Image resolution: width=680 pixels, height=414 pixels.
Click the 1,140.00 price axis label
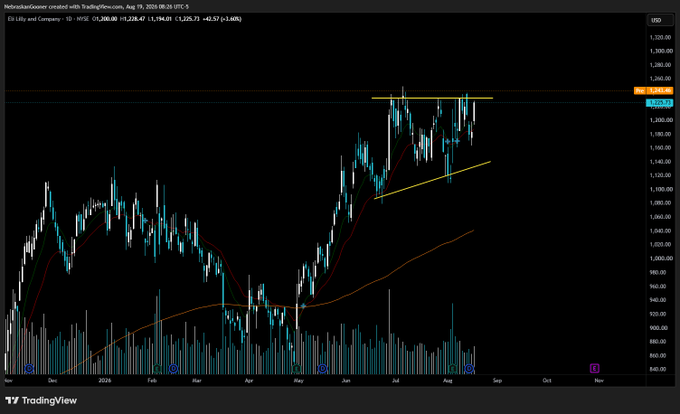pyautogui.click(x=660, y=162)
